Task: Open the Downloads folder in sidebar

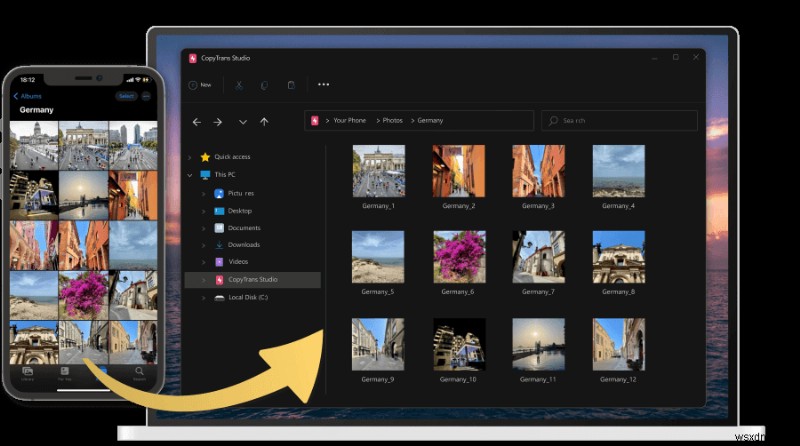Action: (x=243, y=245)
